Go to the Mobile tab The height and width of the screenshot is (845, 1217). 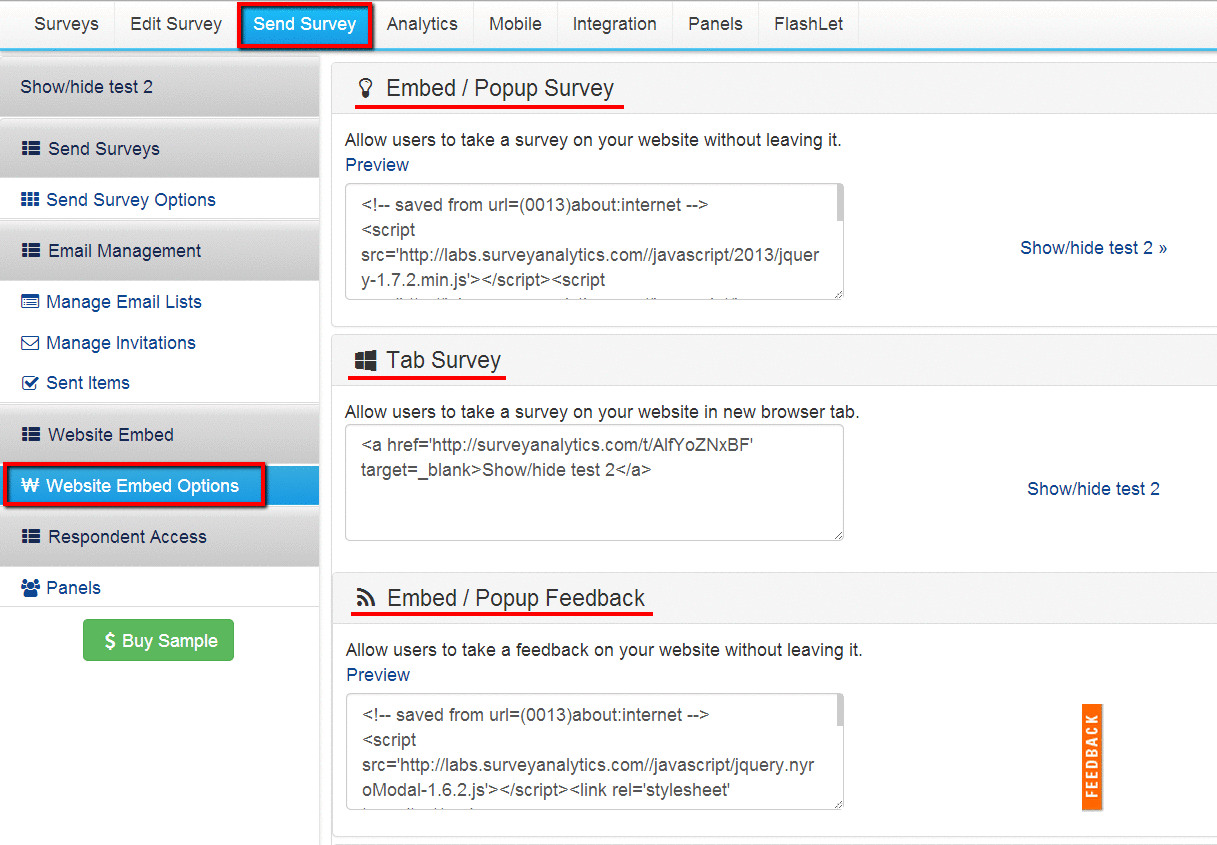[515, 24]
